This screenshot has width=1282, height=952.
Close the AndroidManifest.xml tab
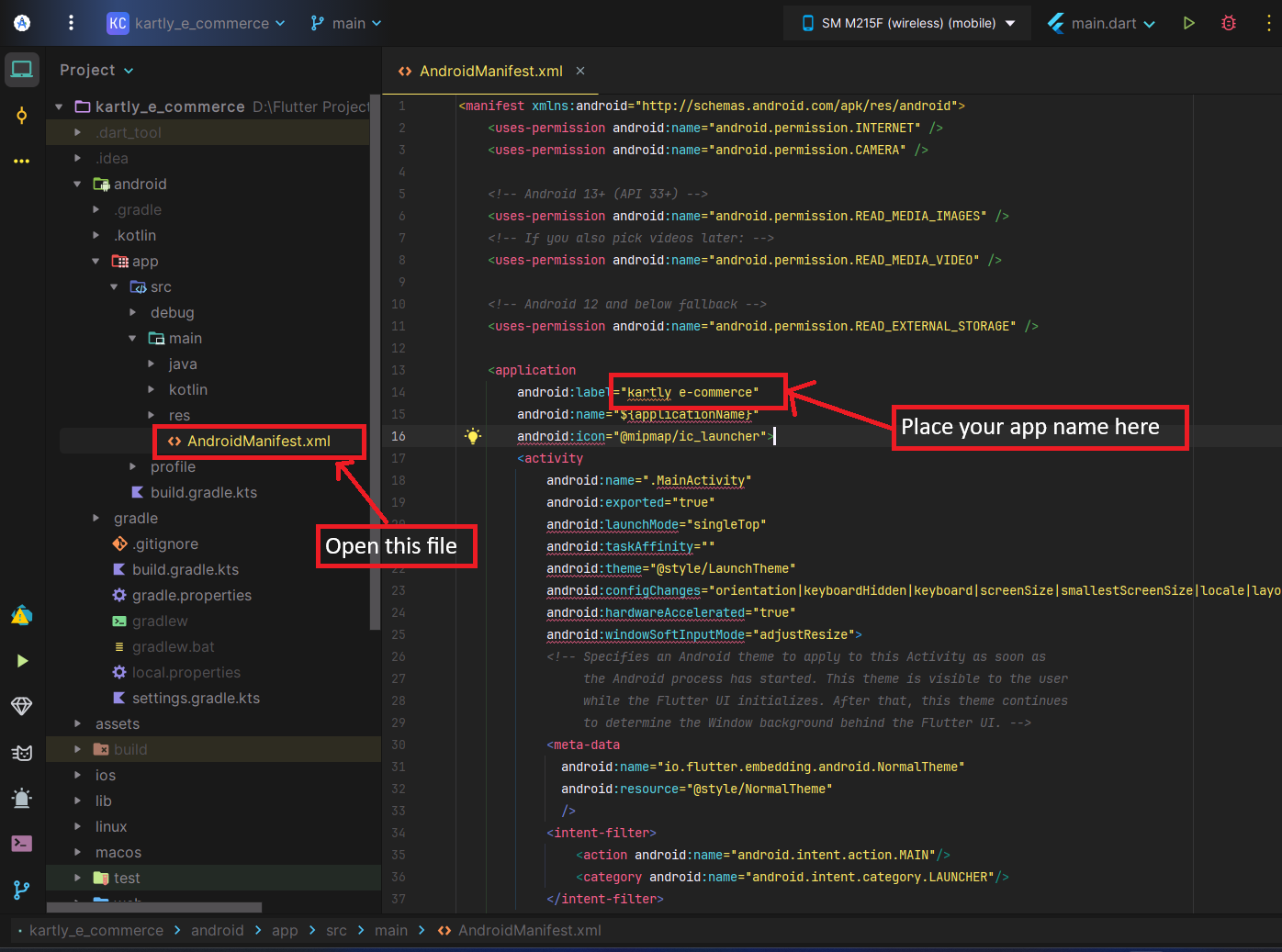tap(580, 71)
